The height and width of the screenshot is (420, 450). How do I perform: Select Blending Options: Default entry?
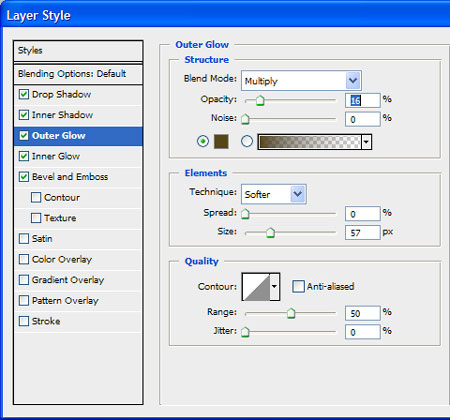point(78,74)
